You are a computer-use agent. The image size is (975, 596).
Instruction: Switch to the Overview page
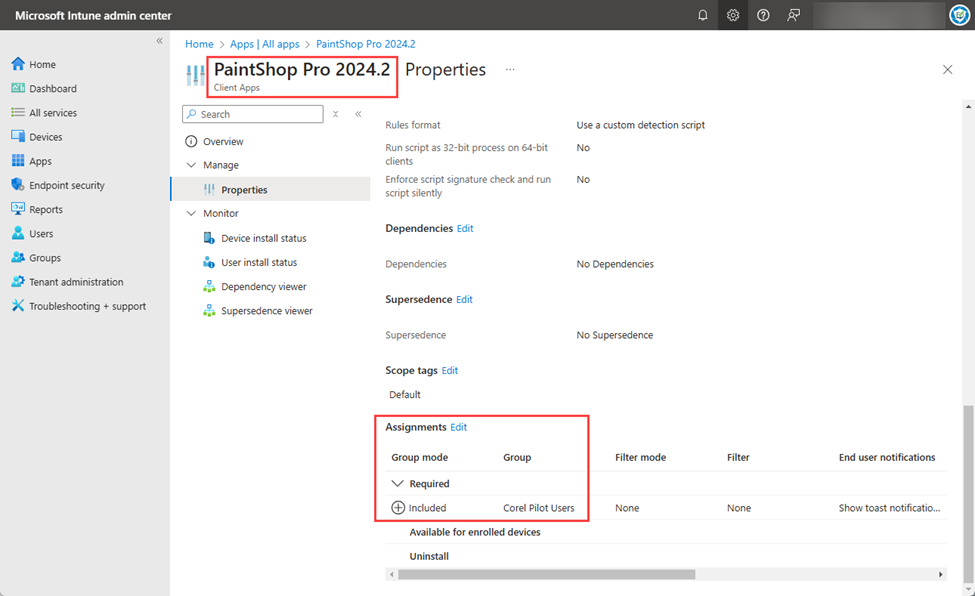click(x=225, y=141)
